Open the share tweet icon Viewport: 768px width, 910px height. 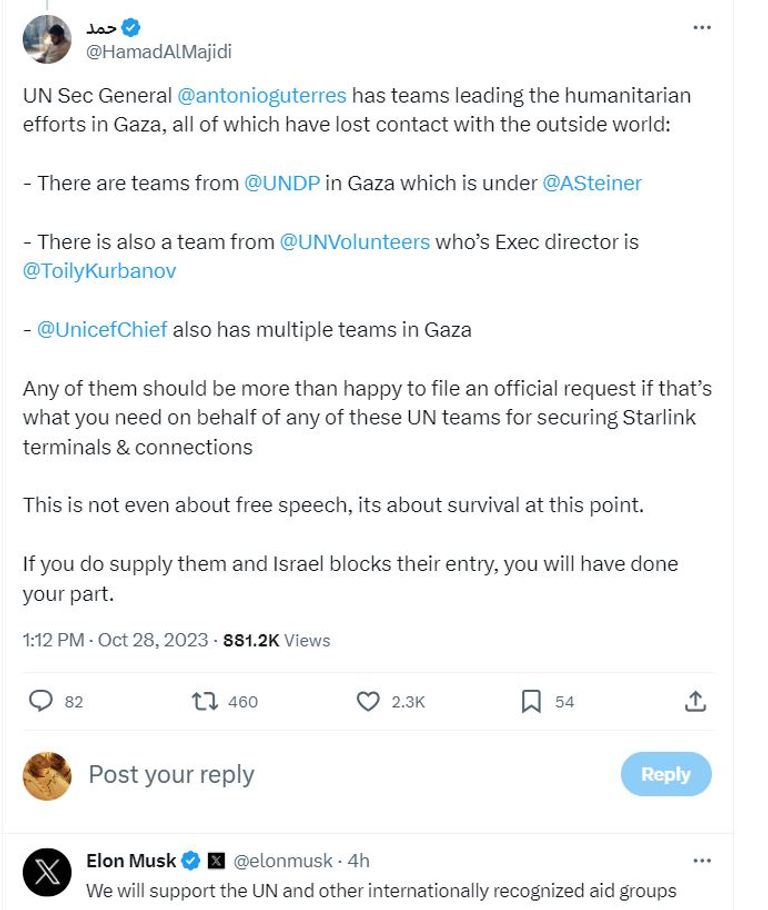[696, 701]
